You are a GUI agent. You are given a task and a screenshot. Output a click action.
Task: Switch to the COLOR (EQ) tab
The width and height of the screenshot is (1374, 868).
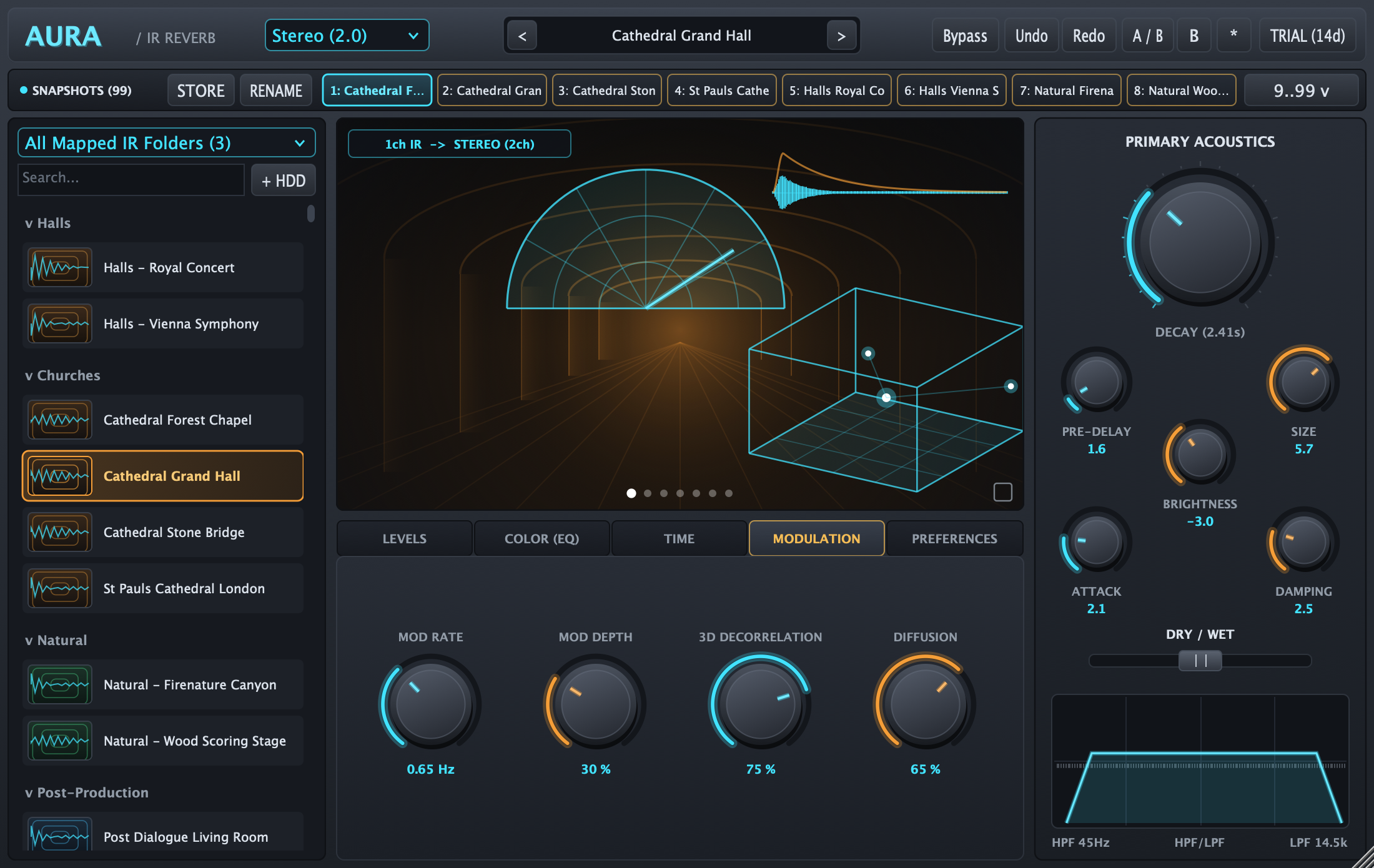(542, 538)
